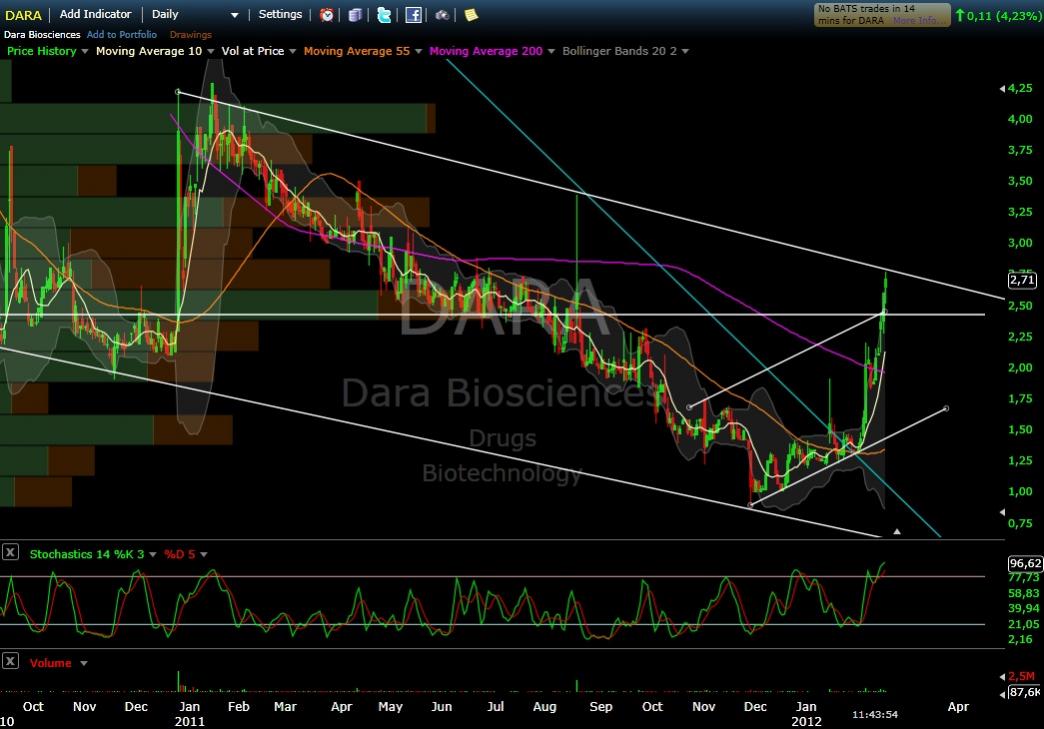1044x729 pixels.
Task: Click the DARA ticker symbol field
Action: (23, 15)
